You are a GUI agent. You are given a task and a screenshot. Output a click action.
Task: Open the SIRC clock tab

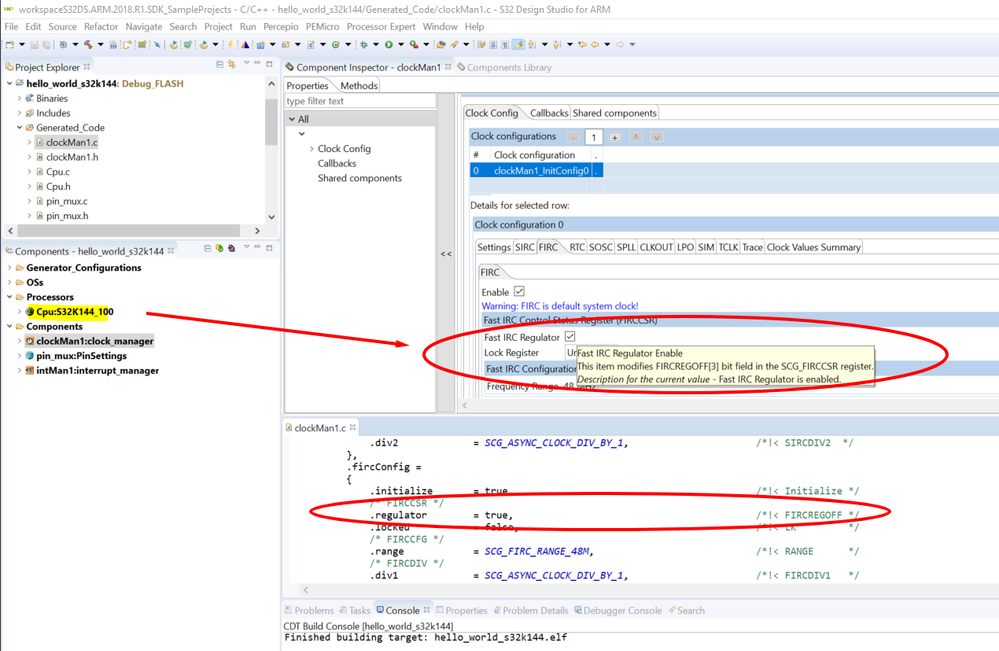[524, 247]
